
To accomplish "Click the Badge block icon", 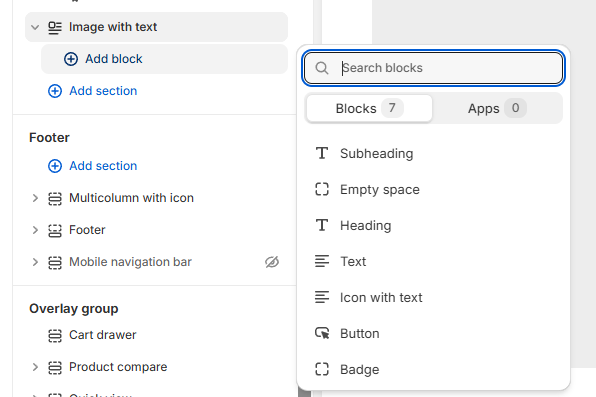I will coord(322,369).
